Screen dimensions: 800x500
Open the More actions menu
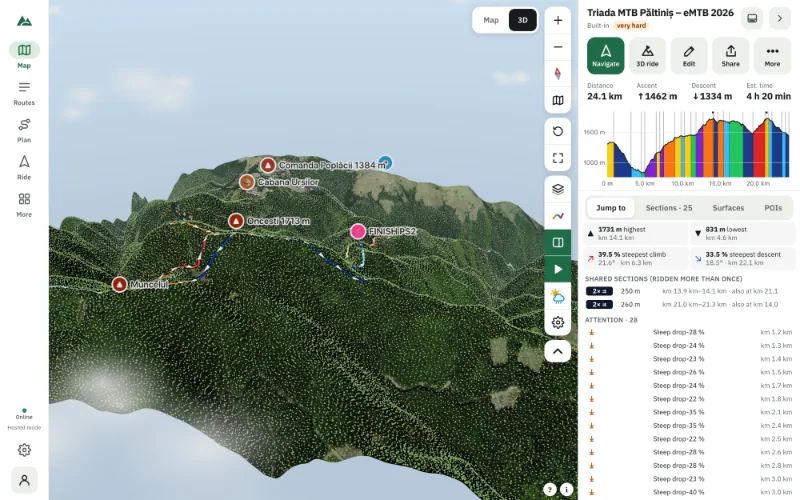772,55
